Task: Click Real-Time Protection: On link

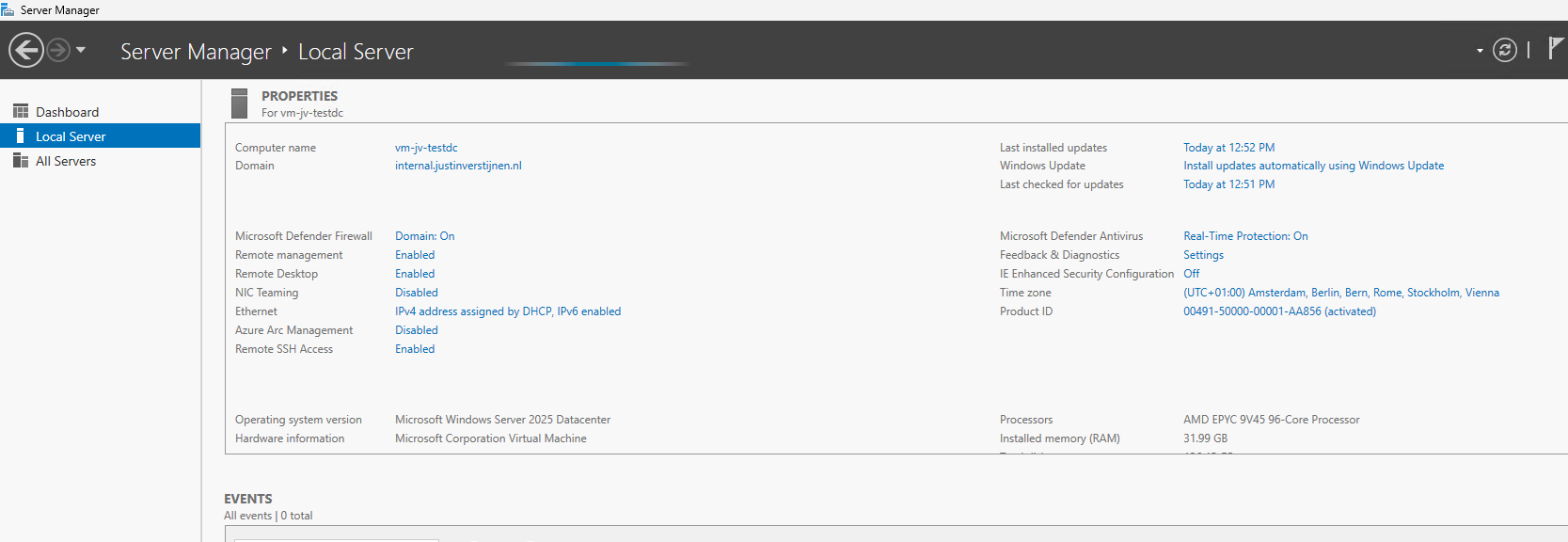Action: tap(1245, 236)
